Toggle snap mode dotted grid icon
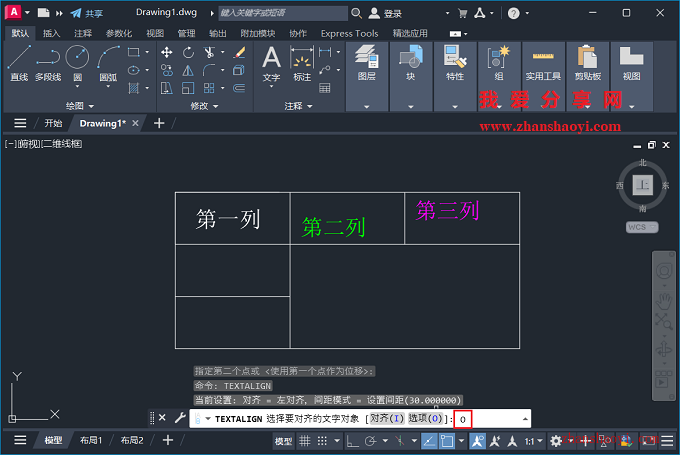 tap(322, 441)
